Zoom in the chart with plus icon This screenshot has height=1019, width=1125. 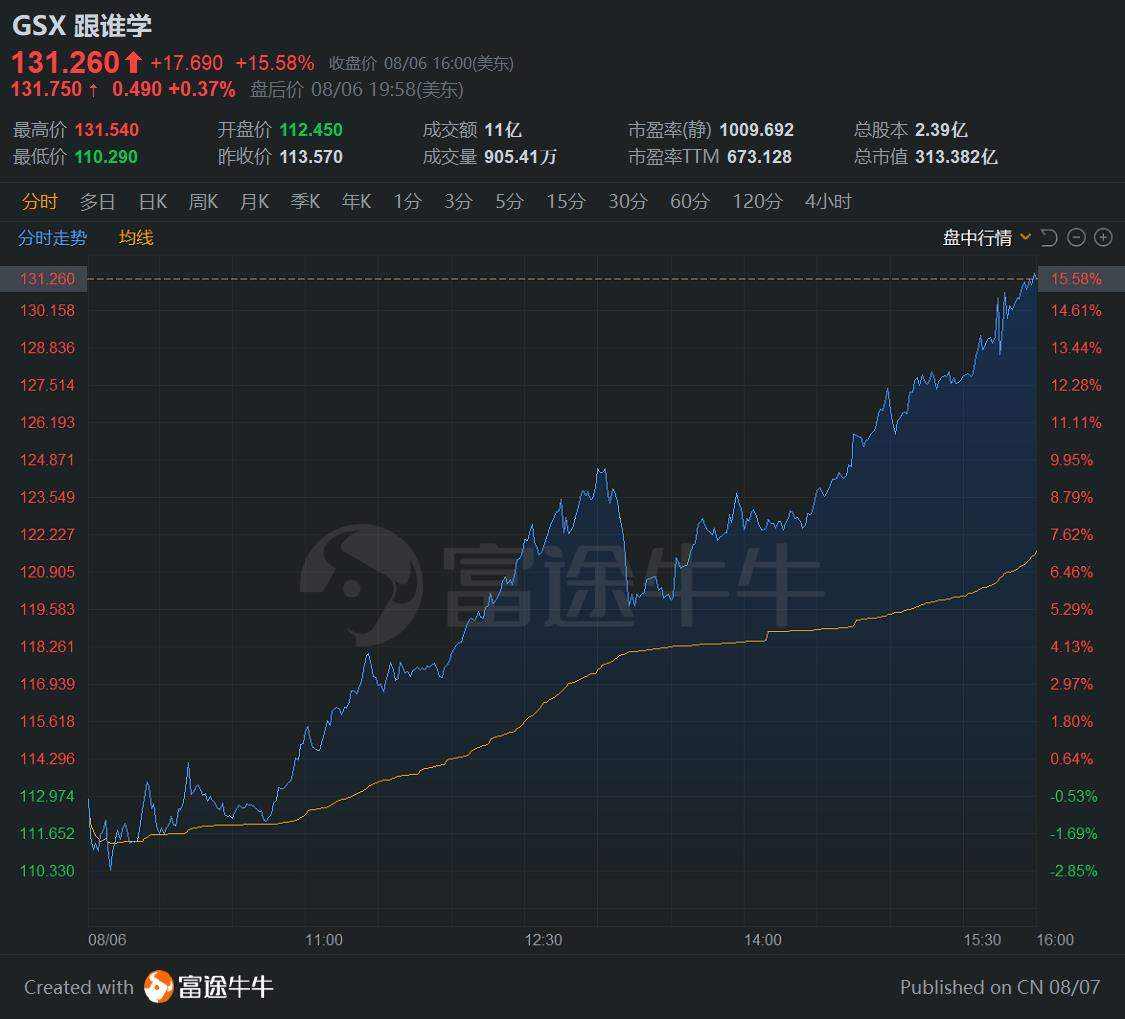[1103, 238]
